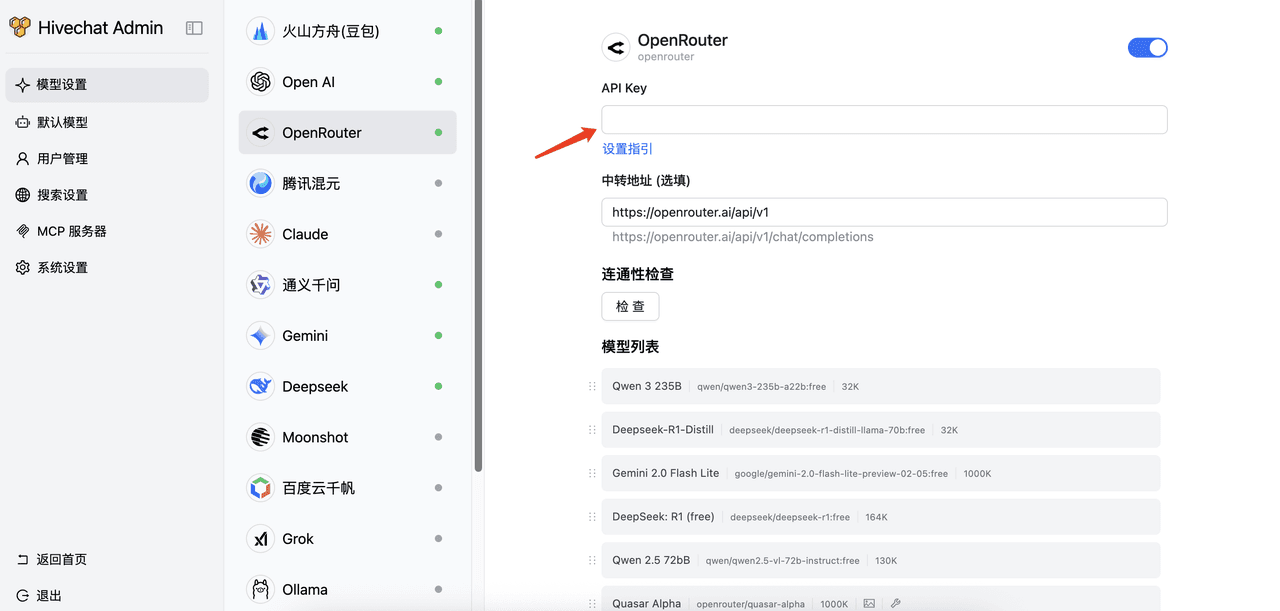Click the Qwen 3 235B model row
Screen dimensions: 1280x611
(880, 386)
